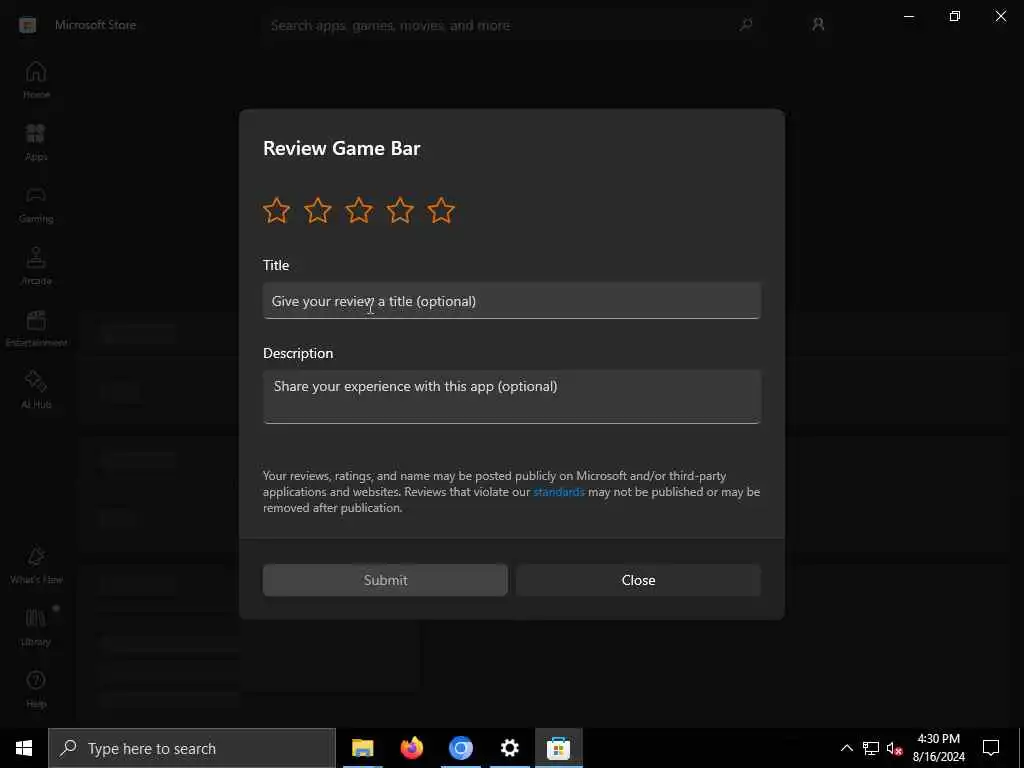Open What's New in sidebar
The image size is (1024, 768).
(x=36, y=566)
